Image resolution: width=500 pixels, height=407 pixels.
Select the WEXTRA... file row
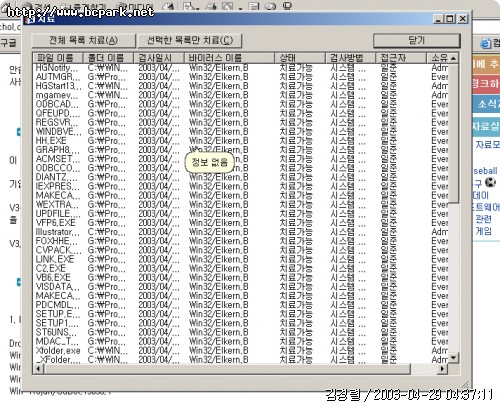coord(241,205)
